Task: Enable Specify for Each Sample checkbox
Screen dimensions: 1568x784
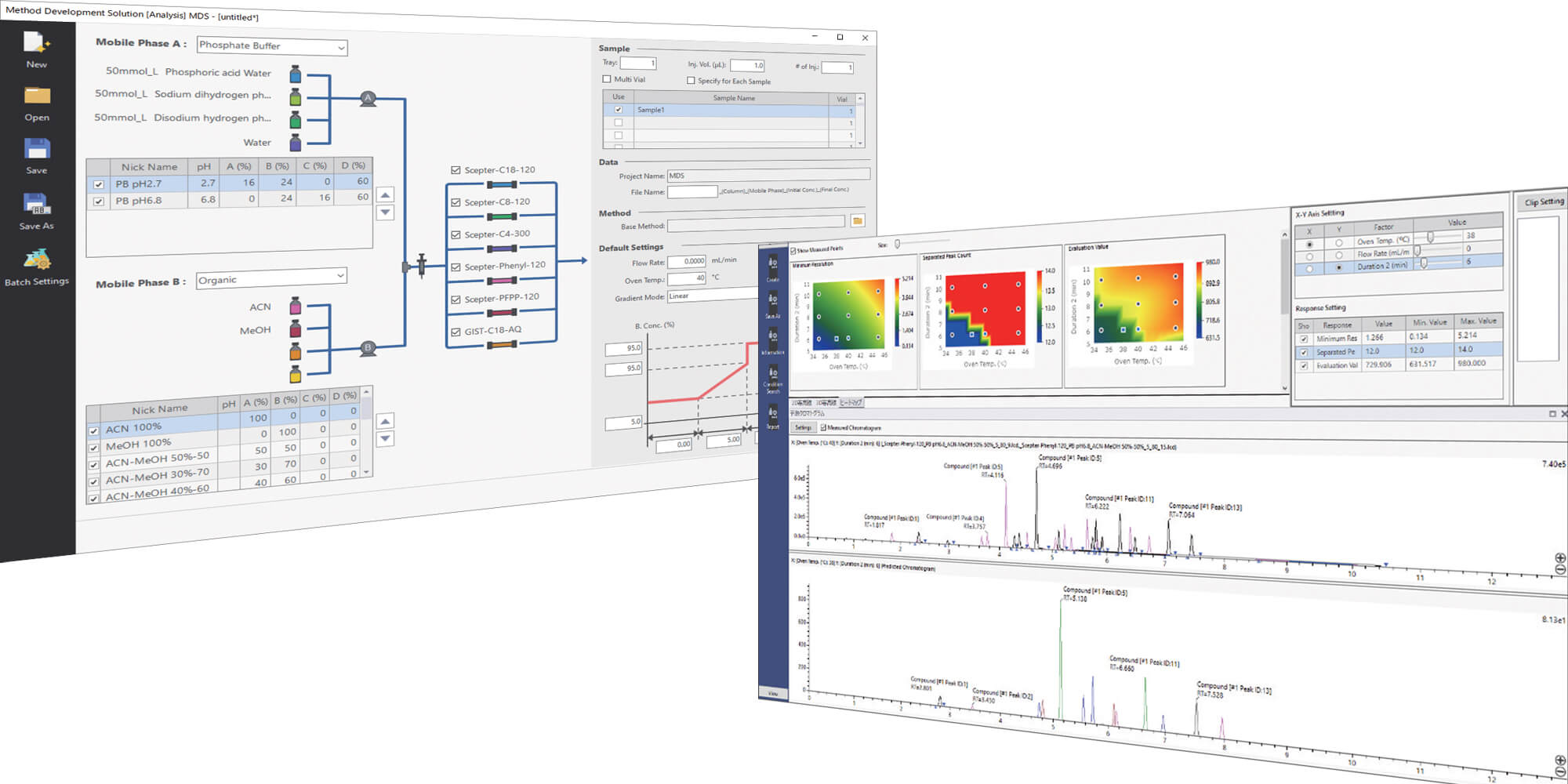Action: point(691,80)
